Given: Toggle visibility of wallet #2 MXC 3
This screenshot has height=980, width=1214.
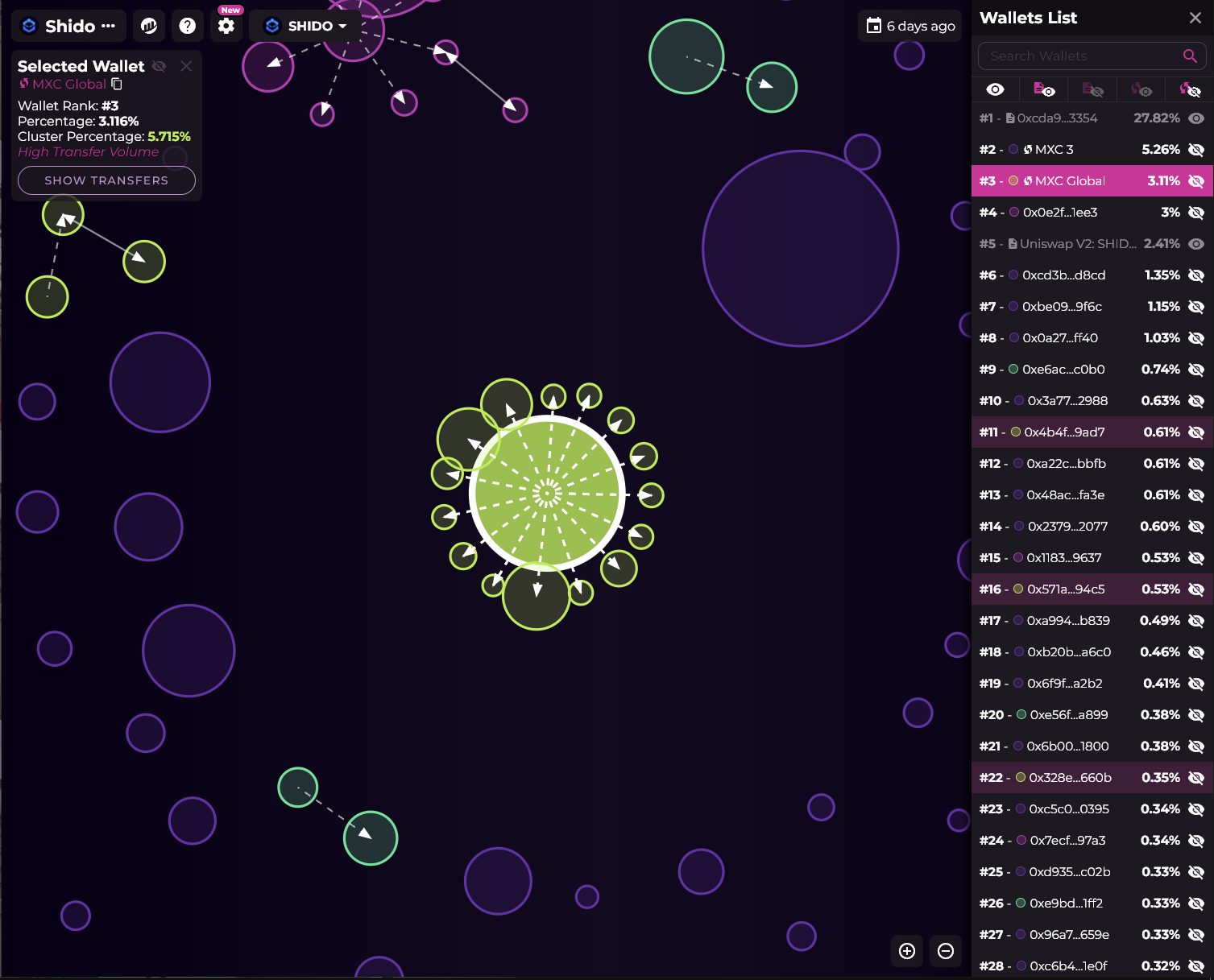Looking at the screenshot, I should (1196, 149).
